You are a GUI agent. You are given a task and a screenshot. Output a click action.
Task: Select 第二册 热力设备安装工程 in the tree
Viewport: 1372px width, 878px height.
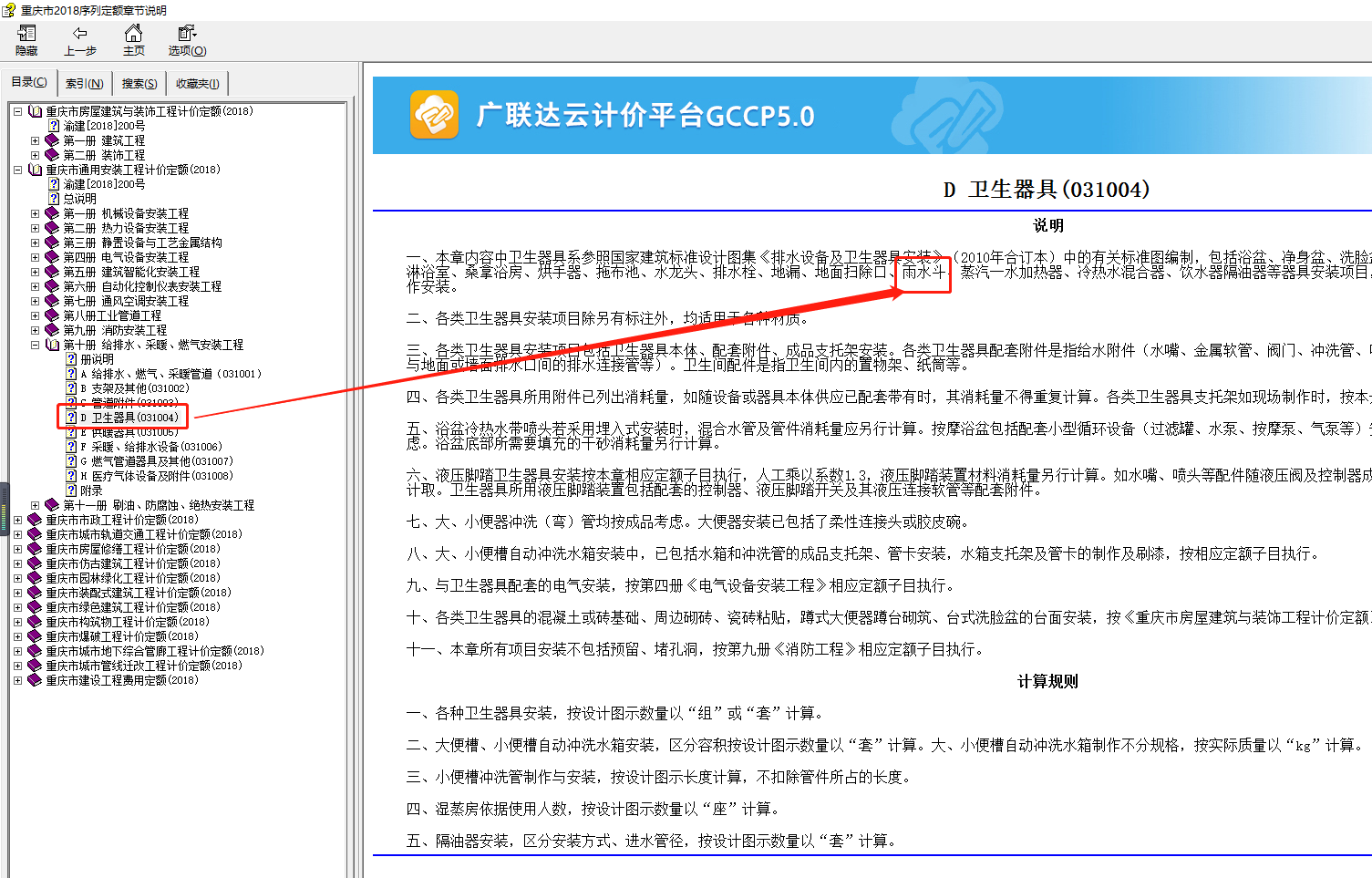coord(126,228)
